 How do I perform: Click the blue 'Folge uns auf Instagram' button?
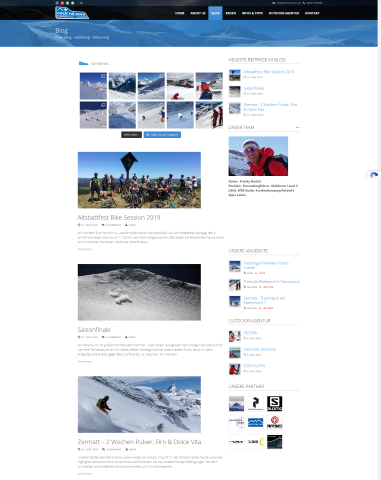[162, 135]
